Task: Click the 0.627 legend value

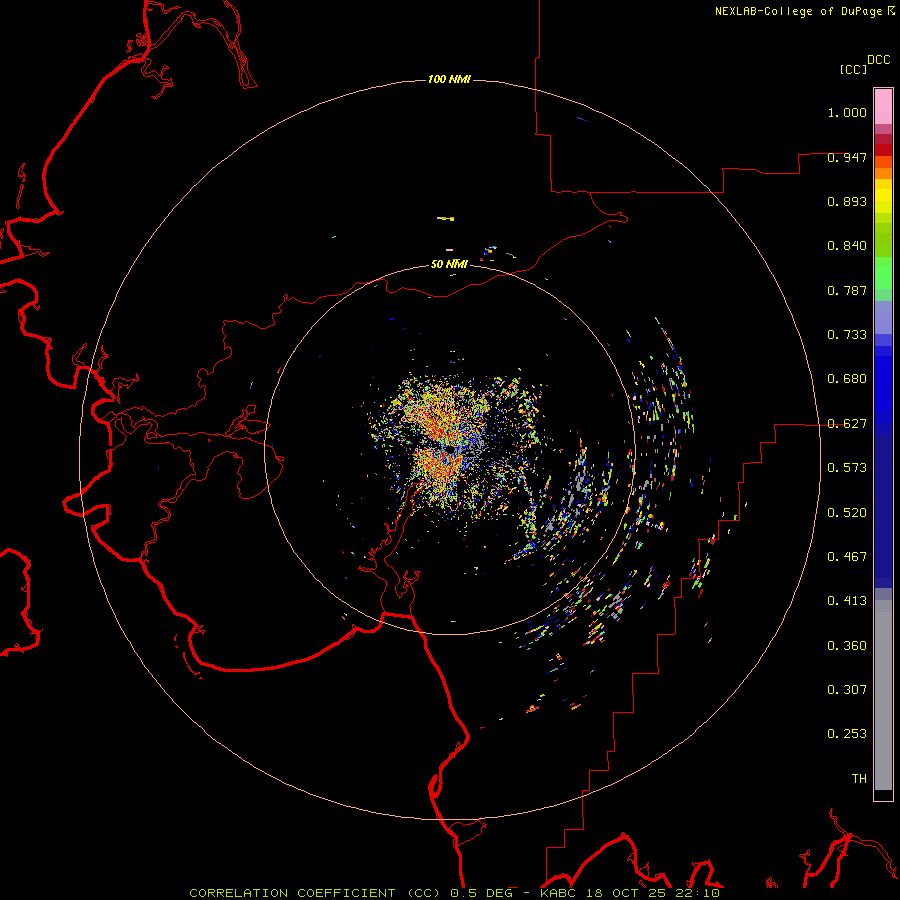Action: coord(847,424)
